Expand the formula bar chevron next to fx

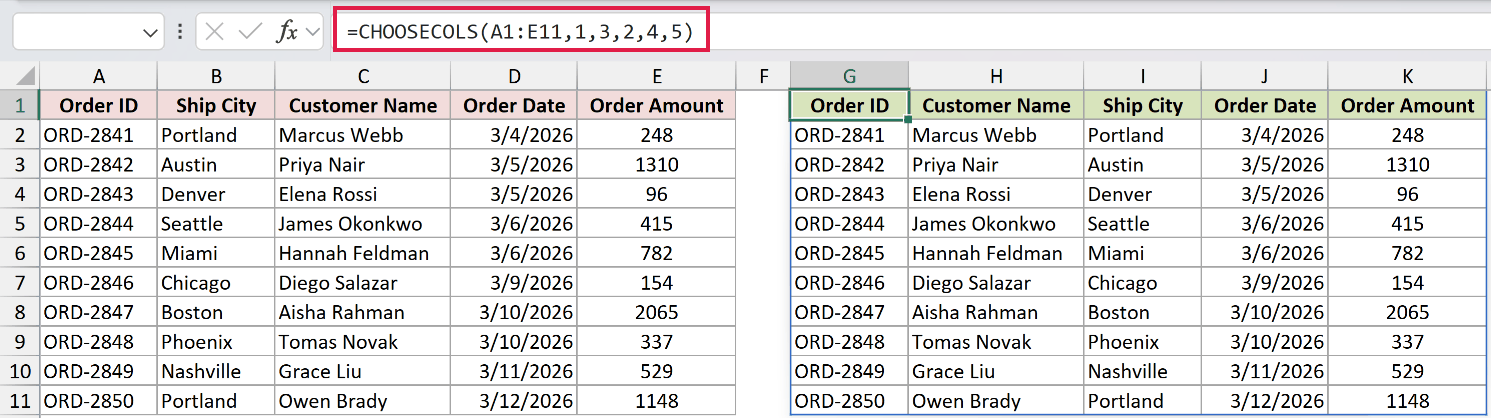(313, 32)
